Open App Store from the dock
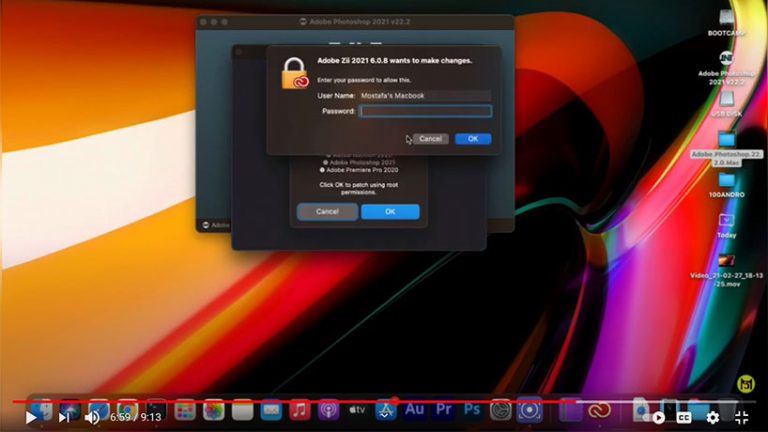768x432 pixels. (x=386, y=410)
